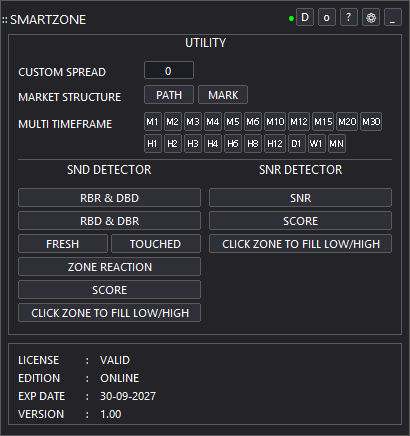Image resolution: width=410 pixels, height=436 pixels.
Task: Click the green status indicator dot
Action: 291,19
